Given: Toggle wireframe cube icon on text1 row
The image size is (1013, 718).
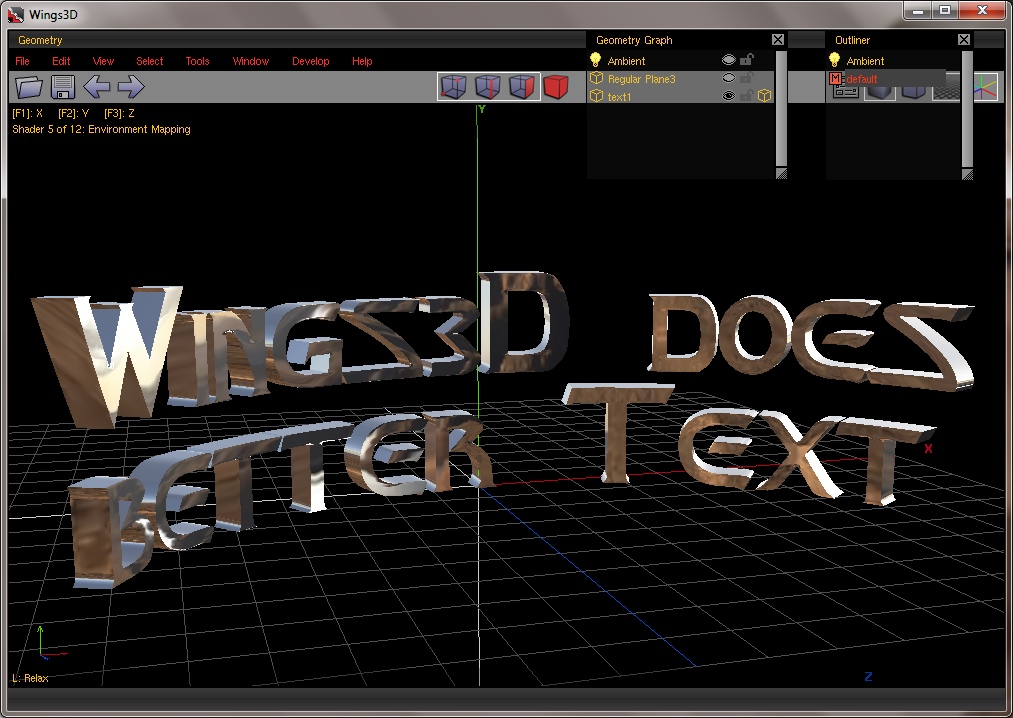Looking at the screenshot, I should [x=764, y=96].
